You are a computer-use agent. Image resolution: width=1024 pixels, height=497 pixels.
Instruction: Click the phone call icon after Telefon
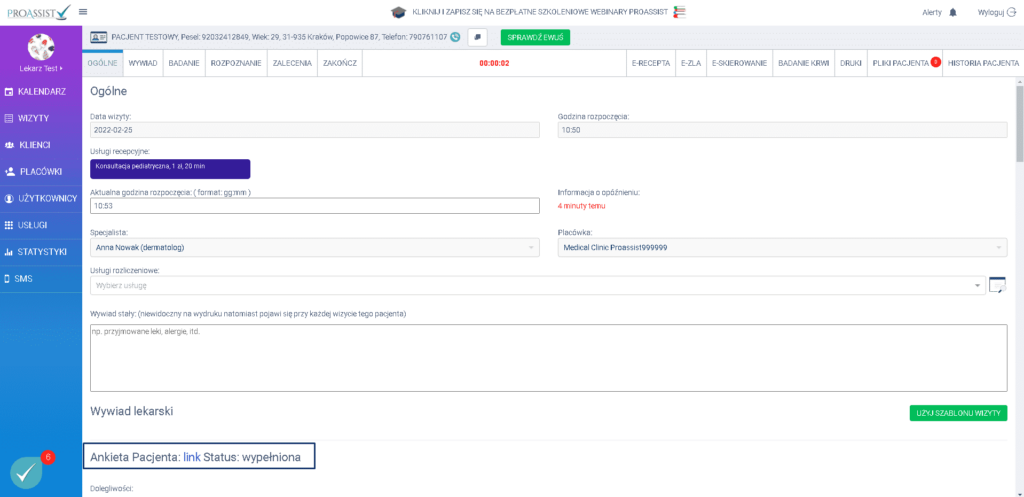[455, 37]
